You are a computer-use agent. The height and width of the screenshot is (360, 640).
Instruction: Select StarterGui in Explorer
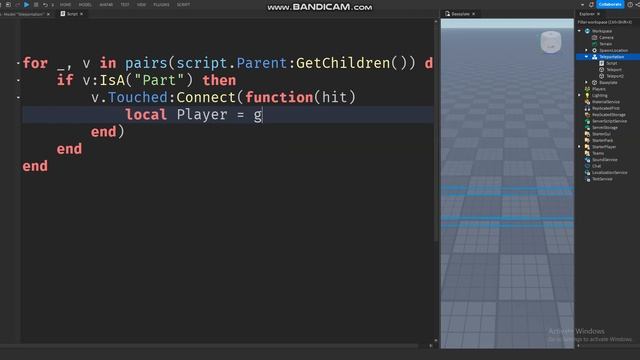tap(601, 134)
